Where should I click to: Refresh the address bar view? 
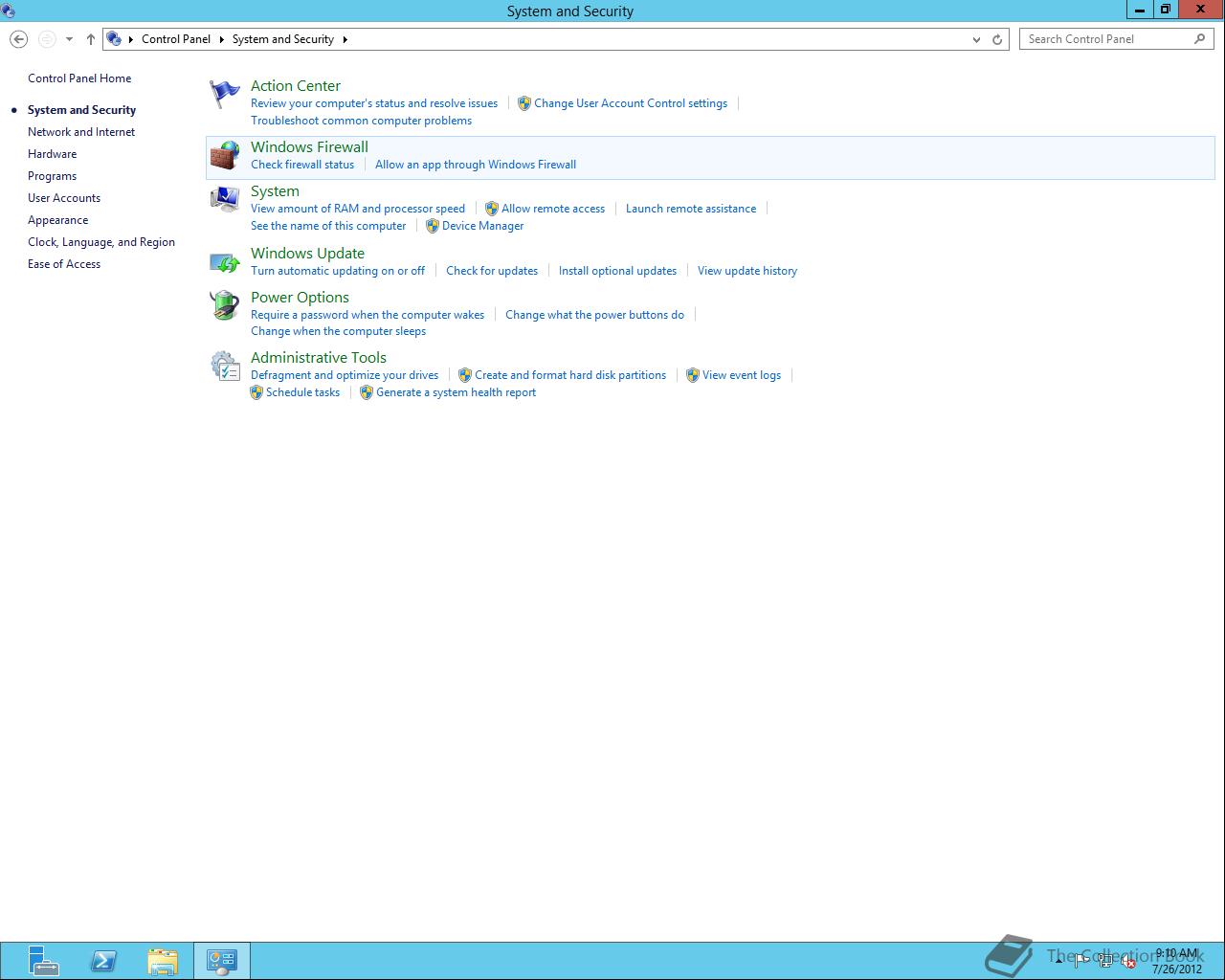click(x=997, y=39)
